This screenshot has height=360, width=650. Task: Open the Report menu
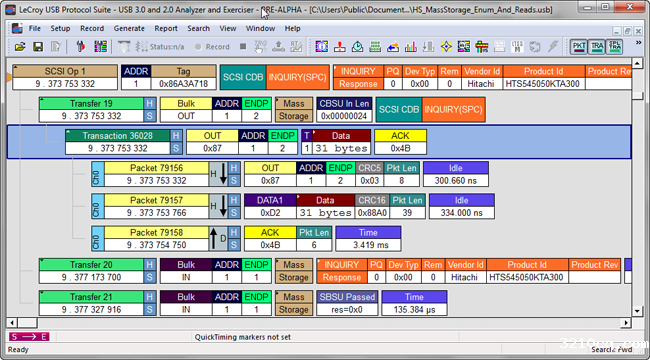click(166, 29)
